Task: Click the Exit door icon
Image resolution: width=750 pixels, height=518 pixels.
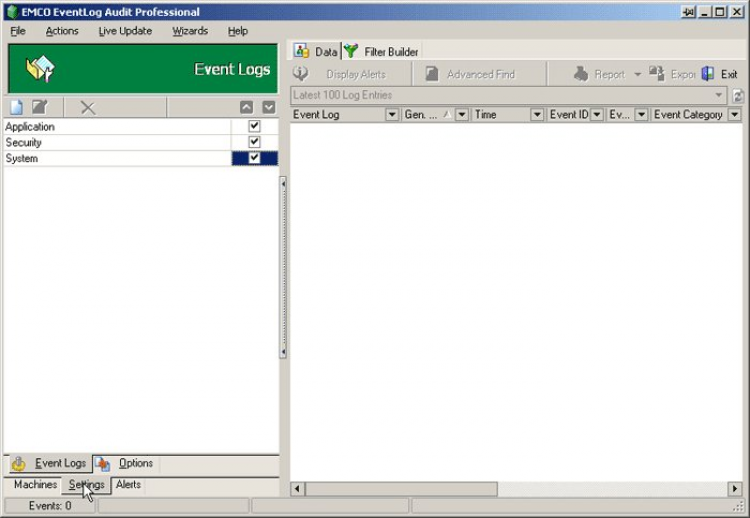Action: tap(708, 74)
